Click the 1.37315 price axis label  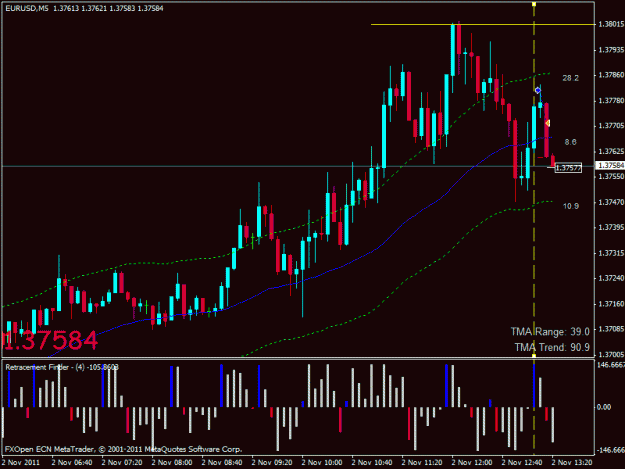pyautogui.click(x=611, y=253)
